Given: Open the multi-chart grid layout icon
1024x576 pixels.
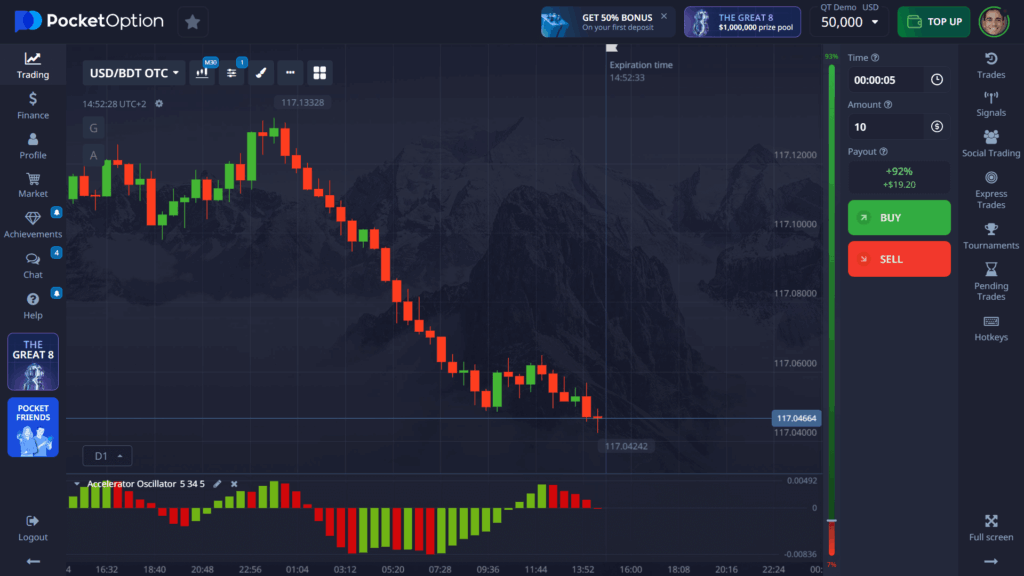Looking at the screenshot, I should pos(320,73).
